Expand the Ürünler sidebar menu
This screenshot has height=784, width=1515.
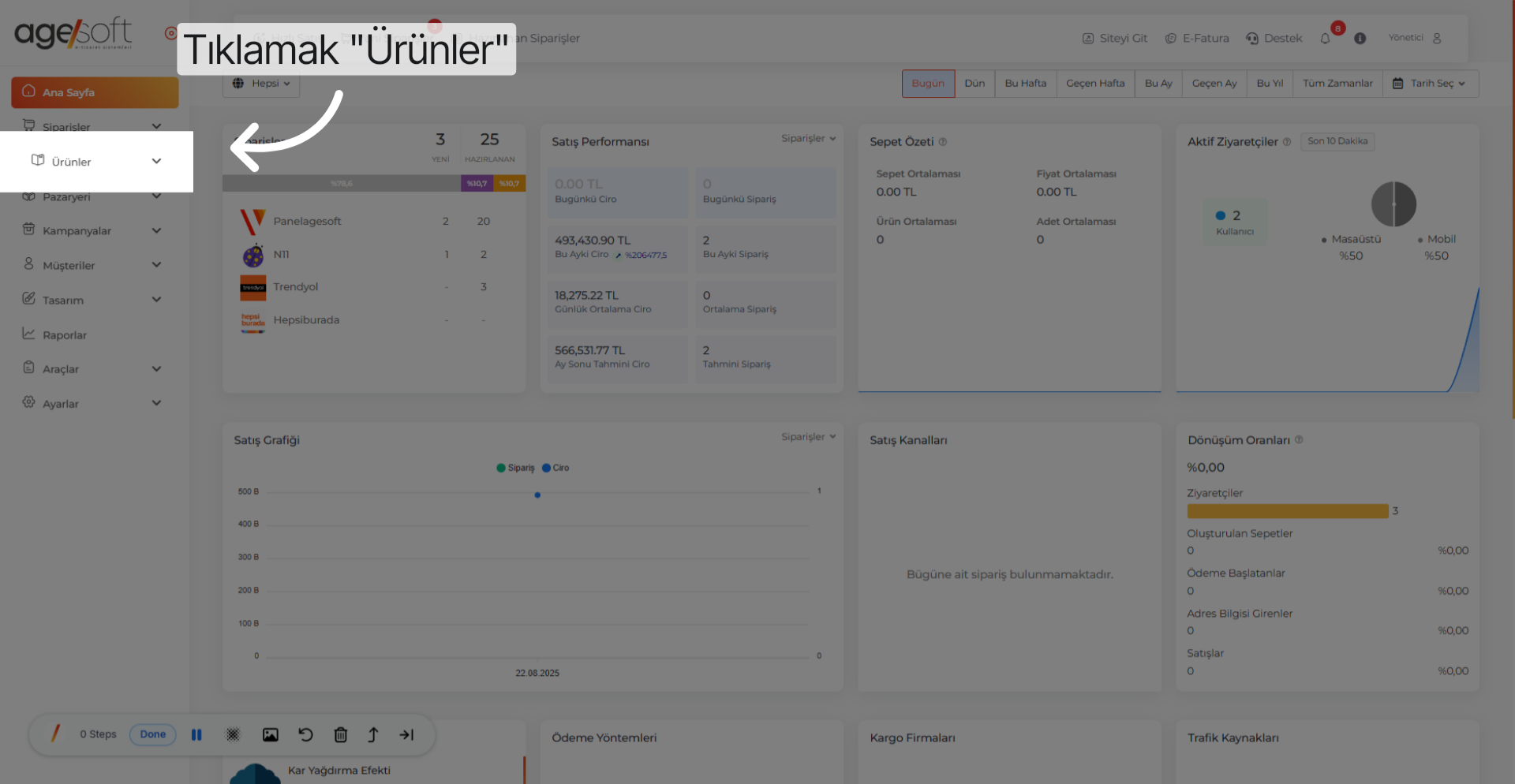click(x=96, y=161)
